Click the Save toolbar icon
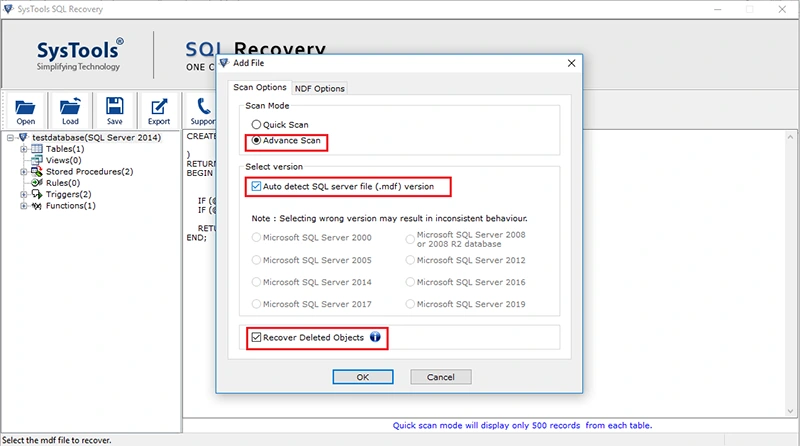Viewport: 800px width, 446px height. 114,106
